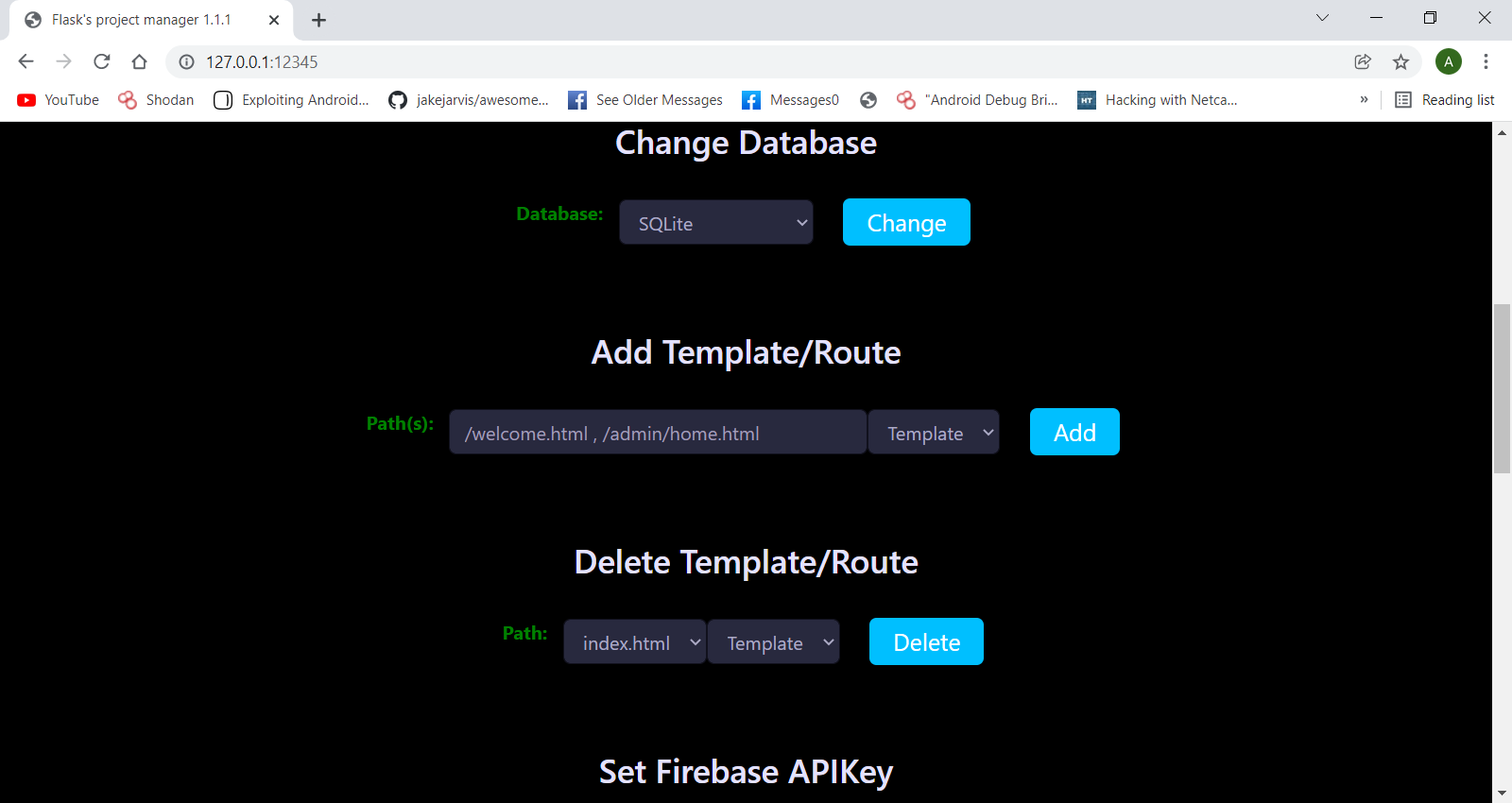Click the green Path: label
Image resolution: width=1512 pixels, height=803 pixels.
524,633
